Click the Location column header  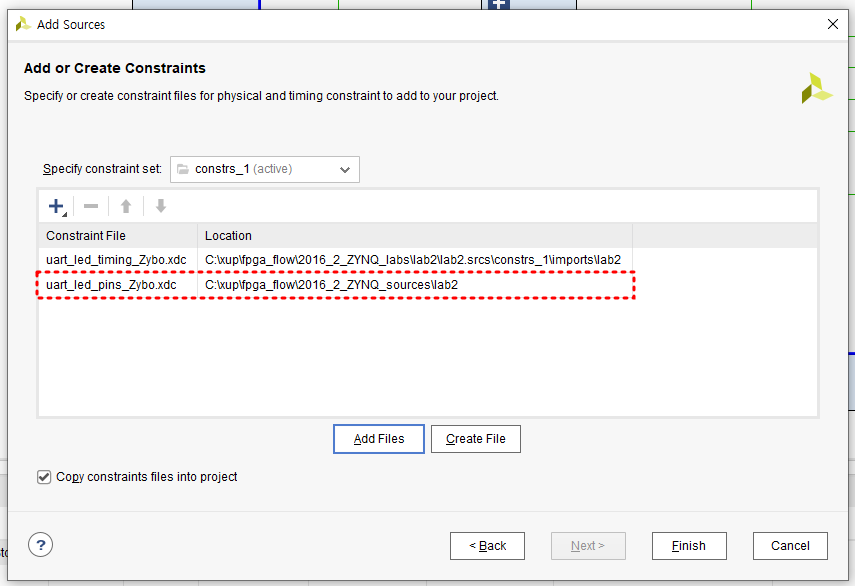(415, 235)
